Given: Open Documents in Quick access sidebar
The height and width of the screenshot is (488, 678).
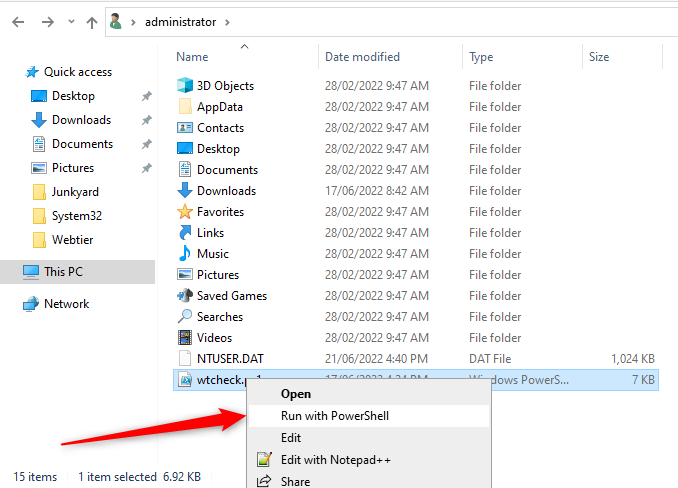Looking at the screenshot, I should 82,144.
